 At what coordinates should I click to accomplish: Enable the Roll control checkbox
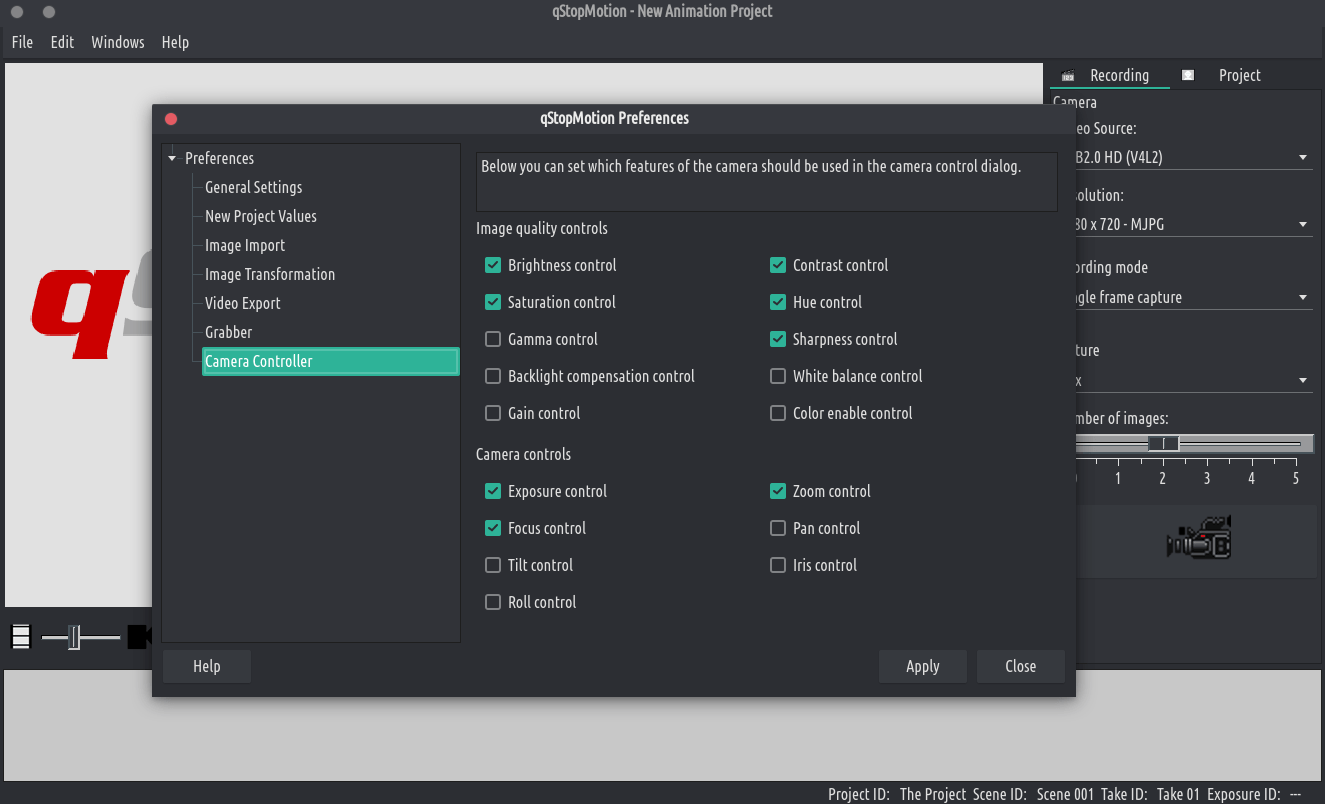[493, 602]
